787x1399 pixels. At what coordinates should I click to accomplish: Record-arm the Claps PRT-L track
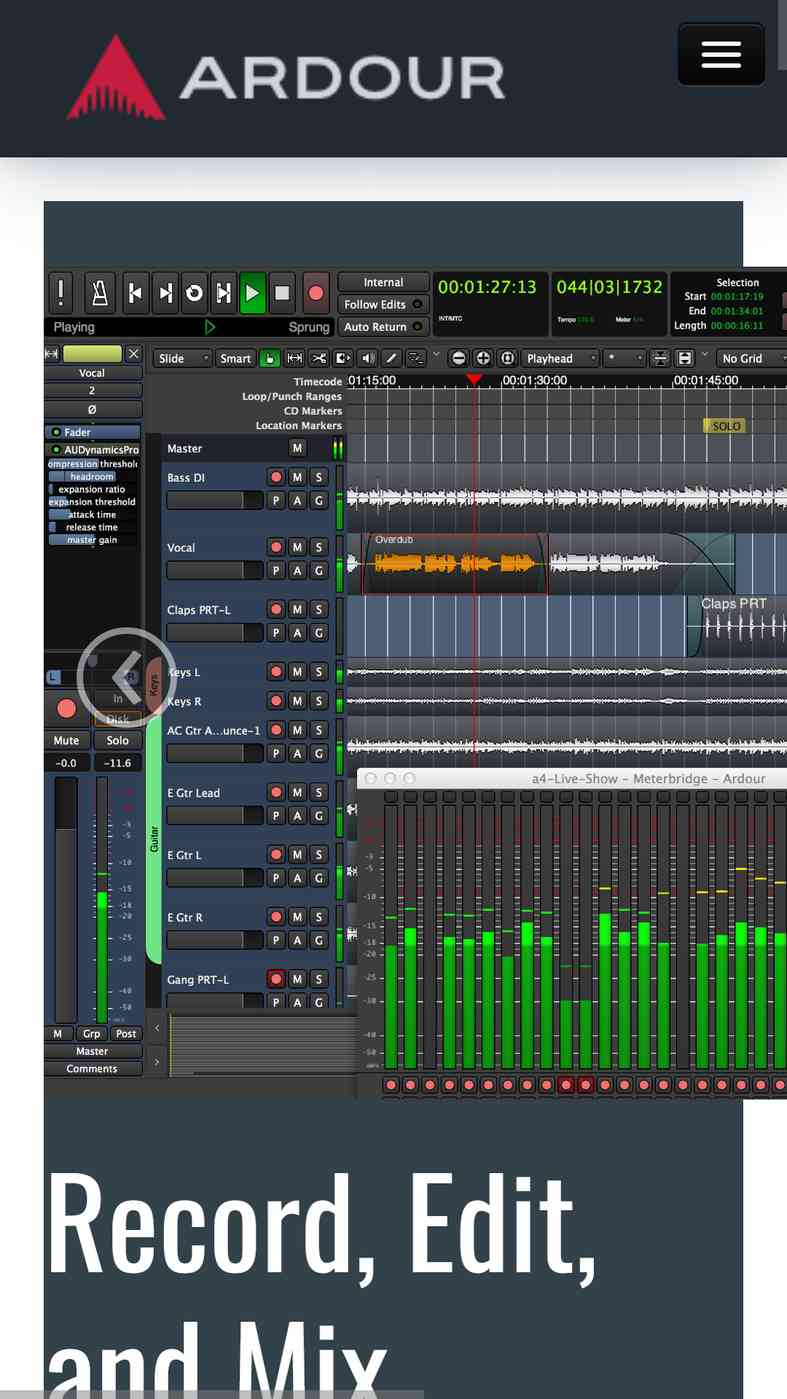pyautogui.click(x=276, y=609)
